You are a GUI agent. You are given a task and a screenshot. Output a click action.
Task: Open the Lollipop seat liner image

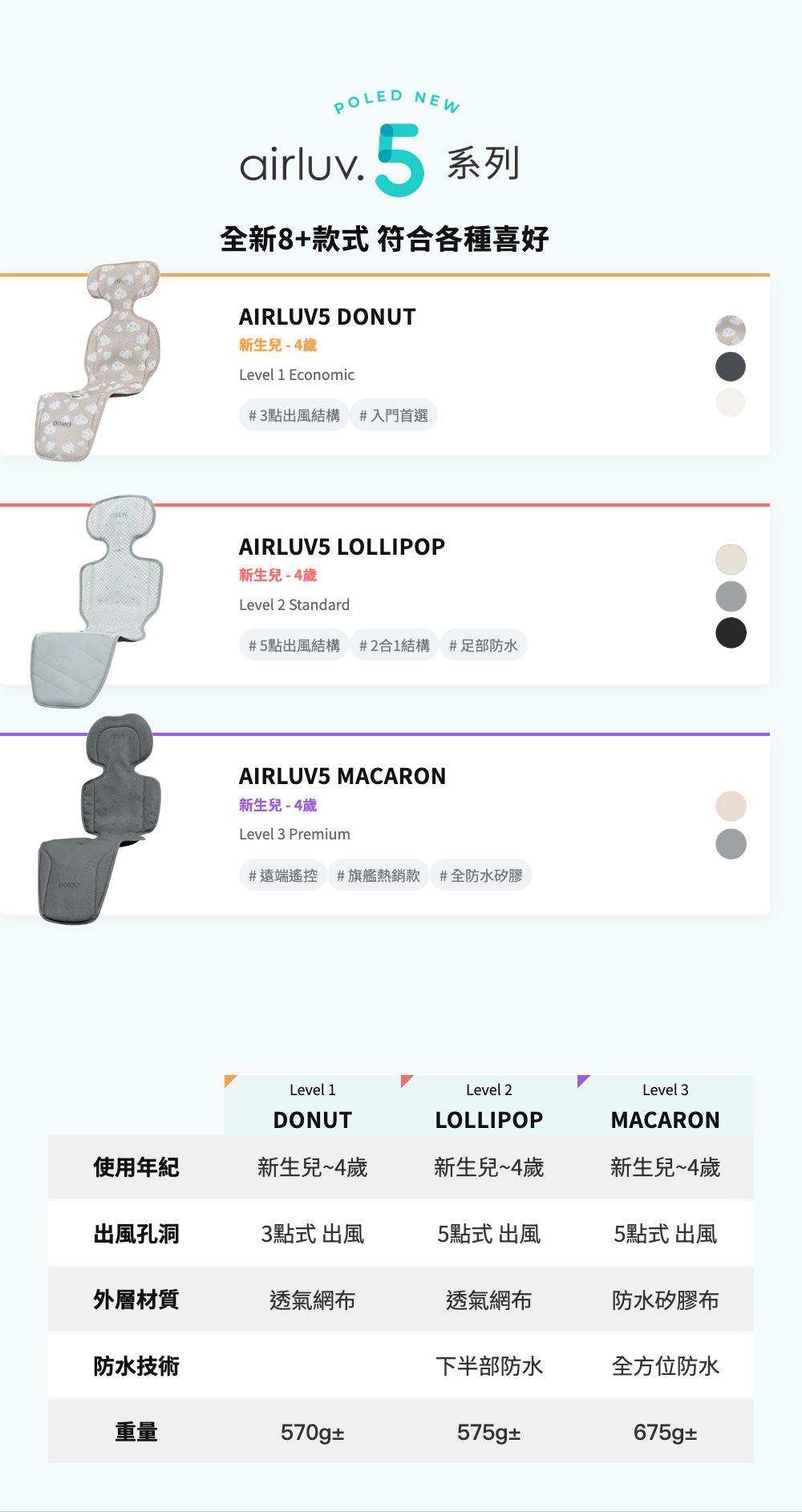coord(97,601)
